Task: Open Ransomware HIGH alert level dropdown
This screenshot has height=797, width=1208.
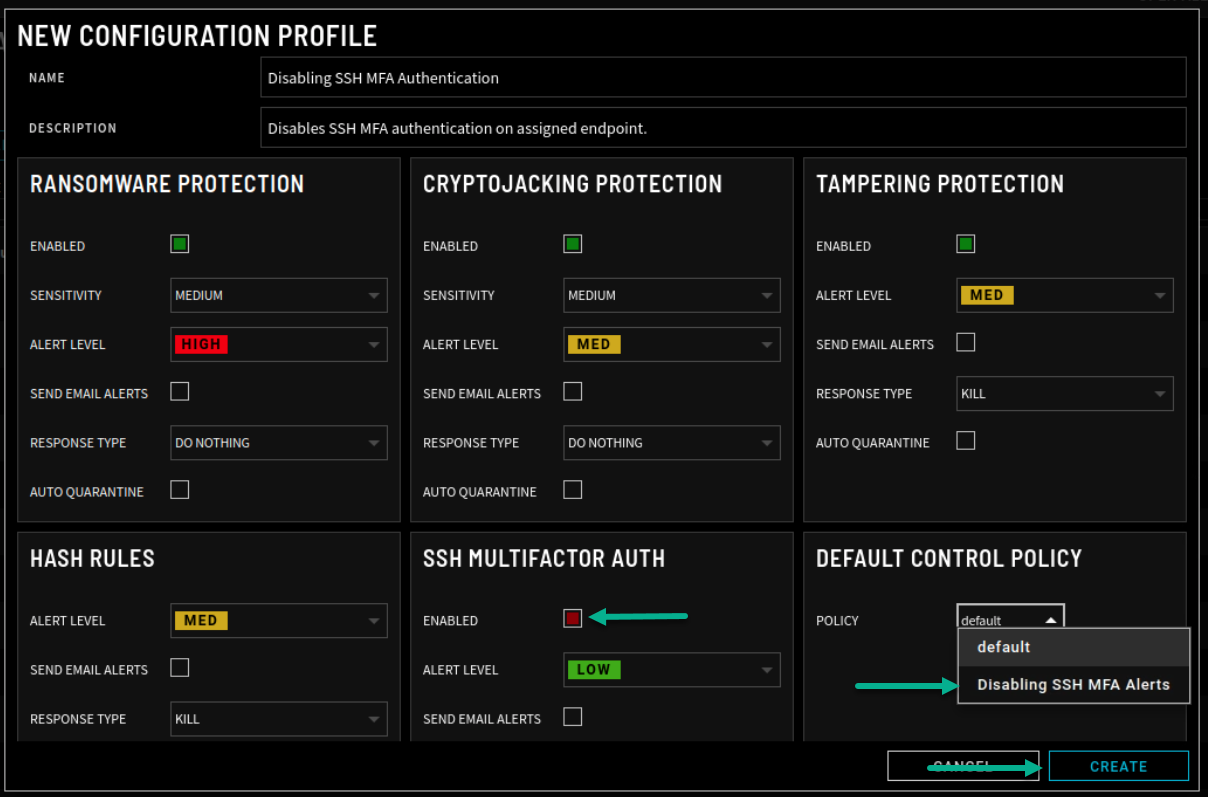Action: point(278,344)
